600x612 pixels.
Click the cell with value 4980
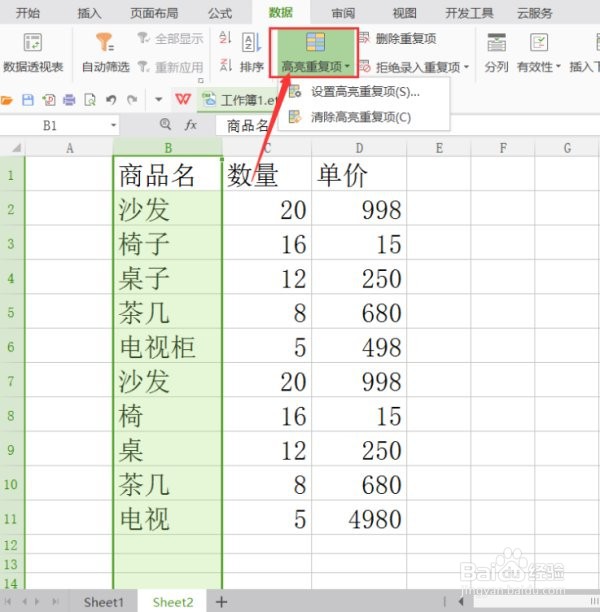coord(359,518)
